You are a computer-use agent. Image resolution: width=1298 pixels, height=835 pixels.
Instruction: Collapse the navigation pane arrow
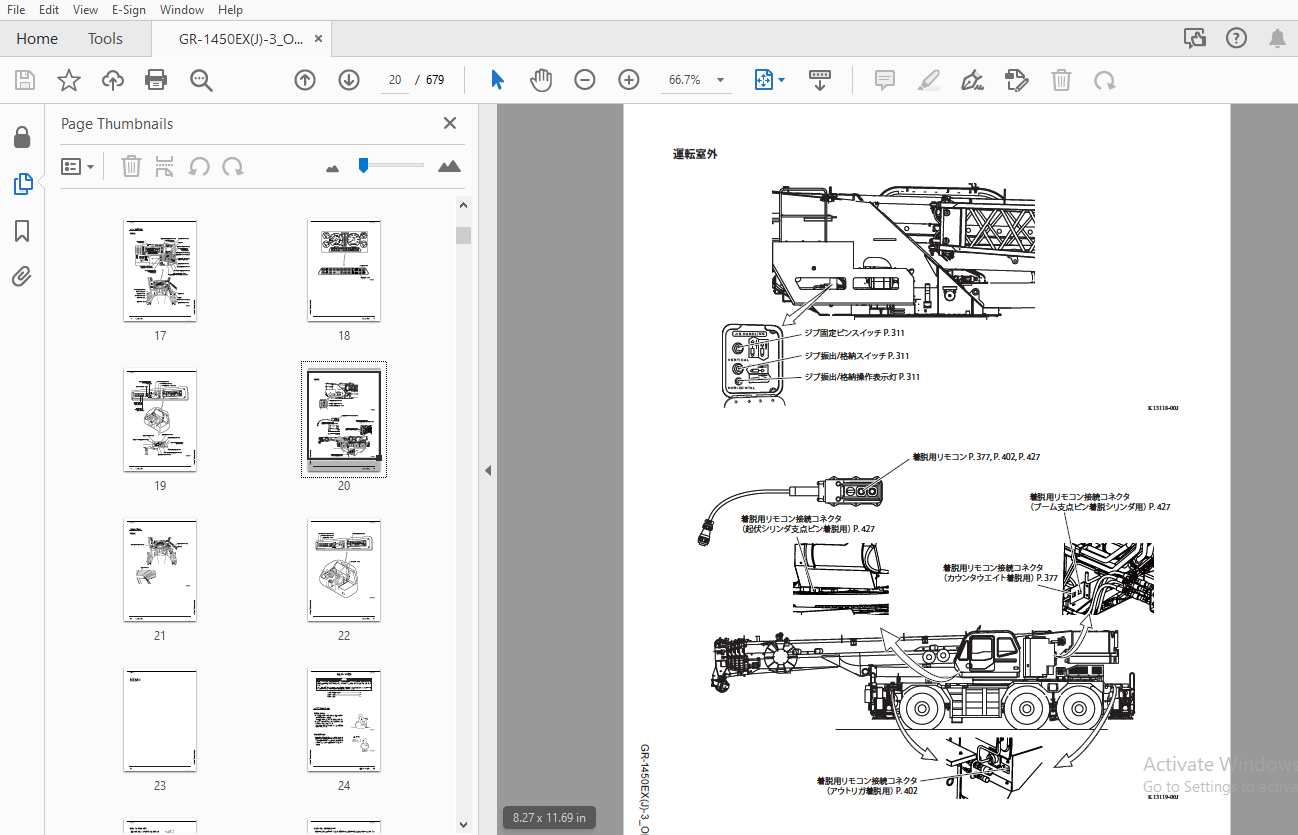488,470
